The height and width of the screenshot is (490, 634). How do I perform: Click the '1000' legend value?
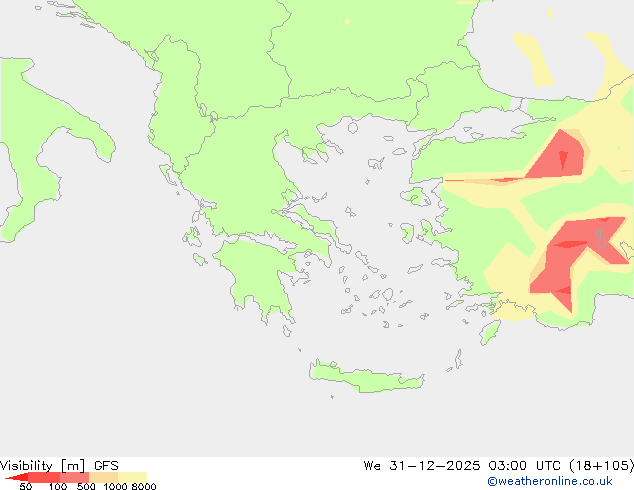click(x=115, y=486)
